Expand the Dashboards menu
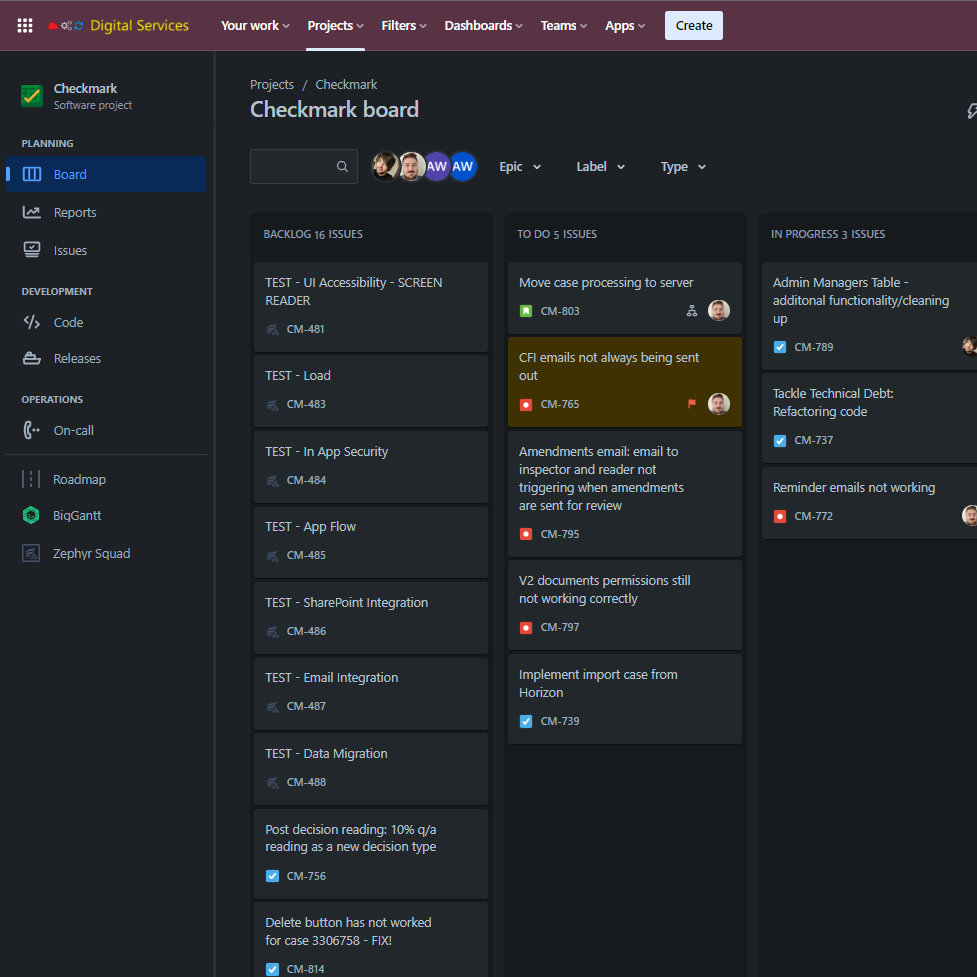 483,26
